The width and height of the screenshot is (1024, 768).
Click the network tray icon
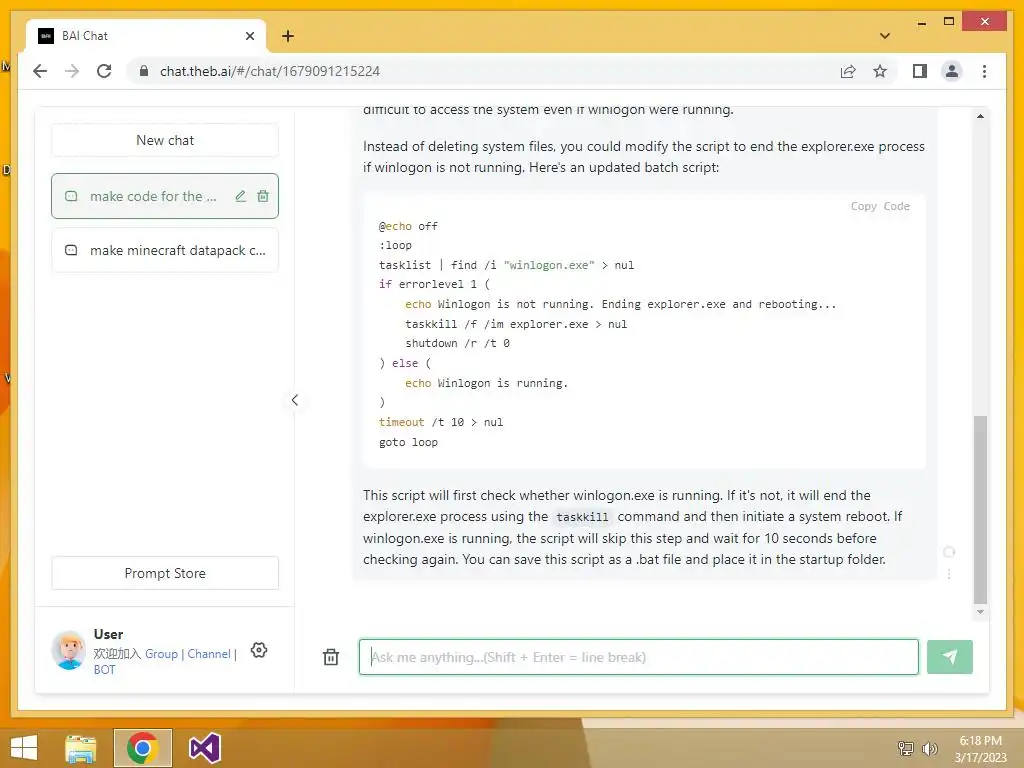905,748
